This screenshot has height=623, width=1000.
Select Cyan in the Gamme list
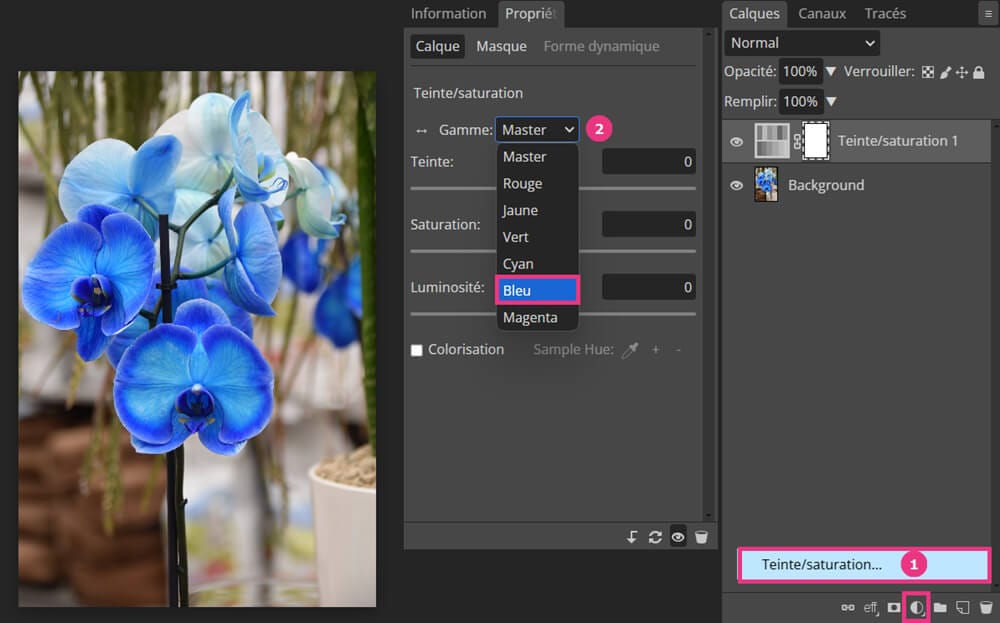tap(537, 264)
